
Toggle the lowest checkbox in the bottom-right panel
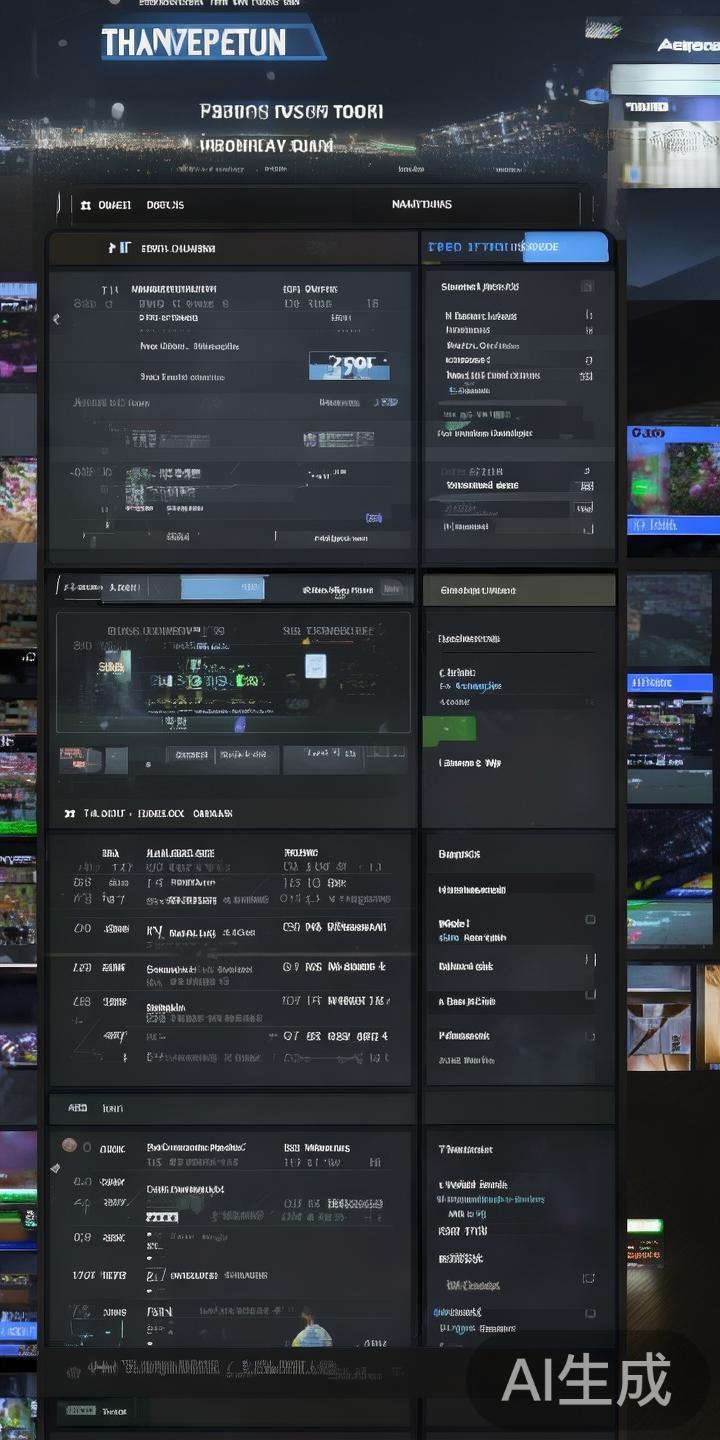pyautogui.click(x=590, y=1313)
